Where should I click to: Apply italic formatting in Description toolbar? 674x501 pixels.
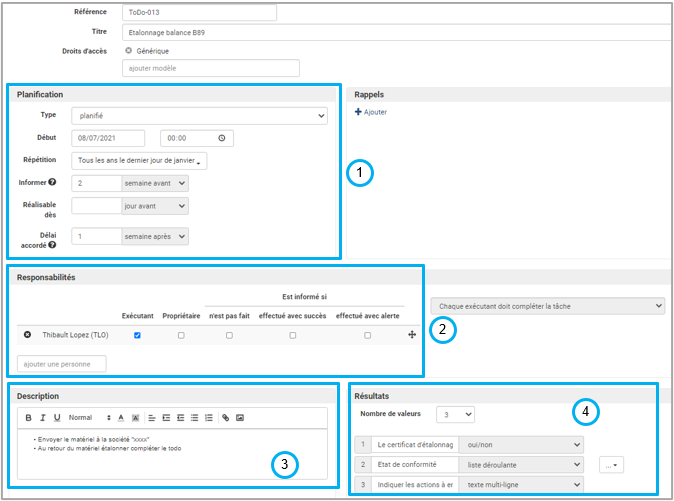point(43,417)
